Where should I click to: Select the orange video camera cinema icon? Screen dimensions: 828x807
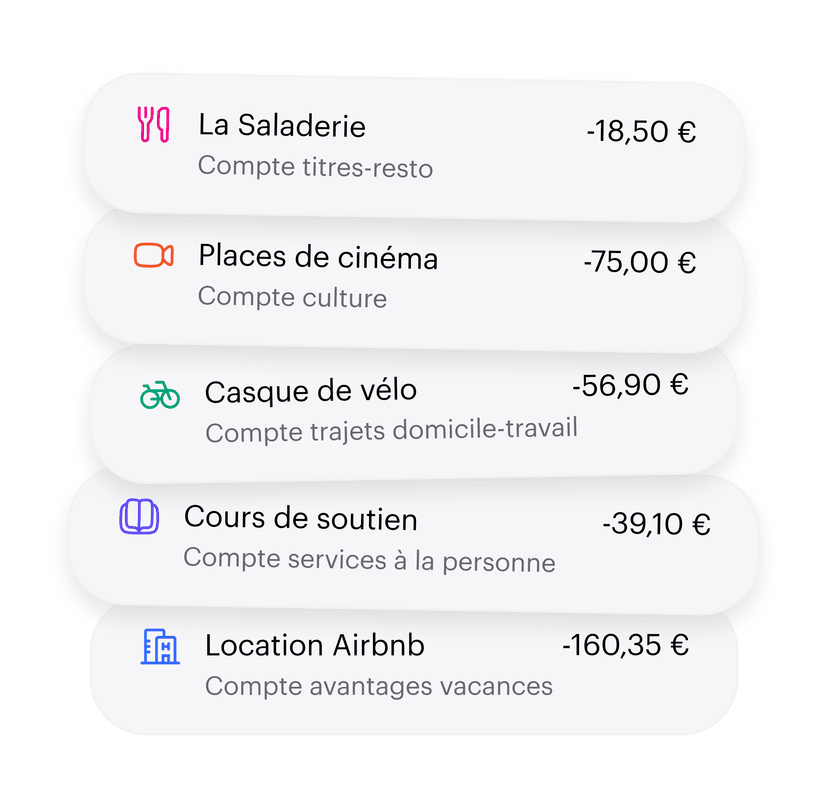[152, 257]
